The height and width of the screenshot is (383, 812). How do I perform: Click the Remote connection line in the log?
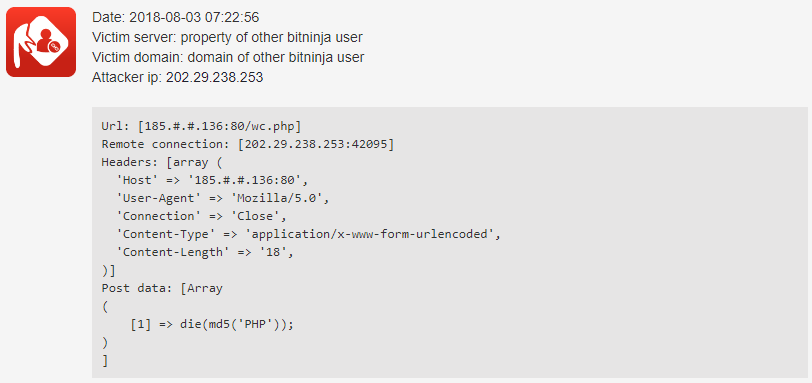[x=248, y=144]
